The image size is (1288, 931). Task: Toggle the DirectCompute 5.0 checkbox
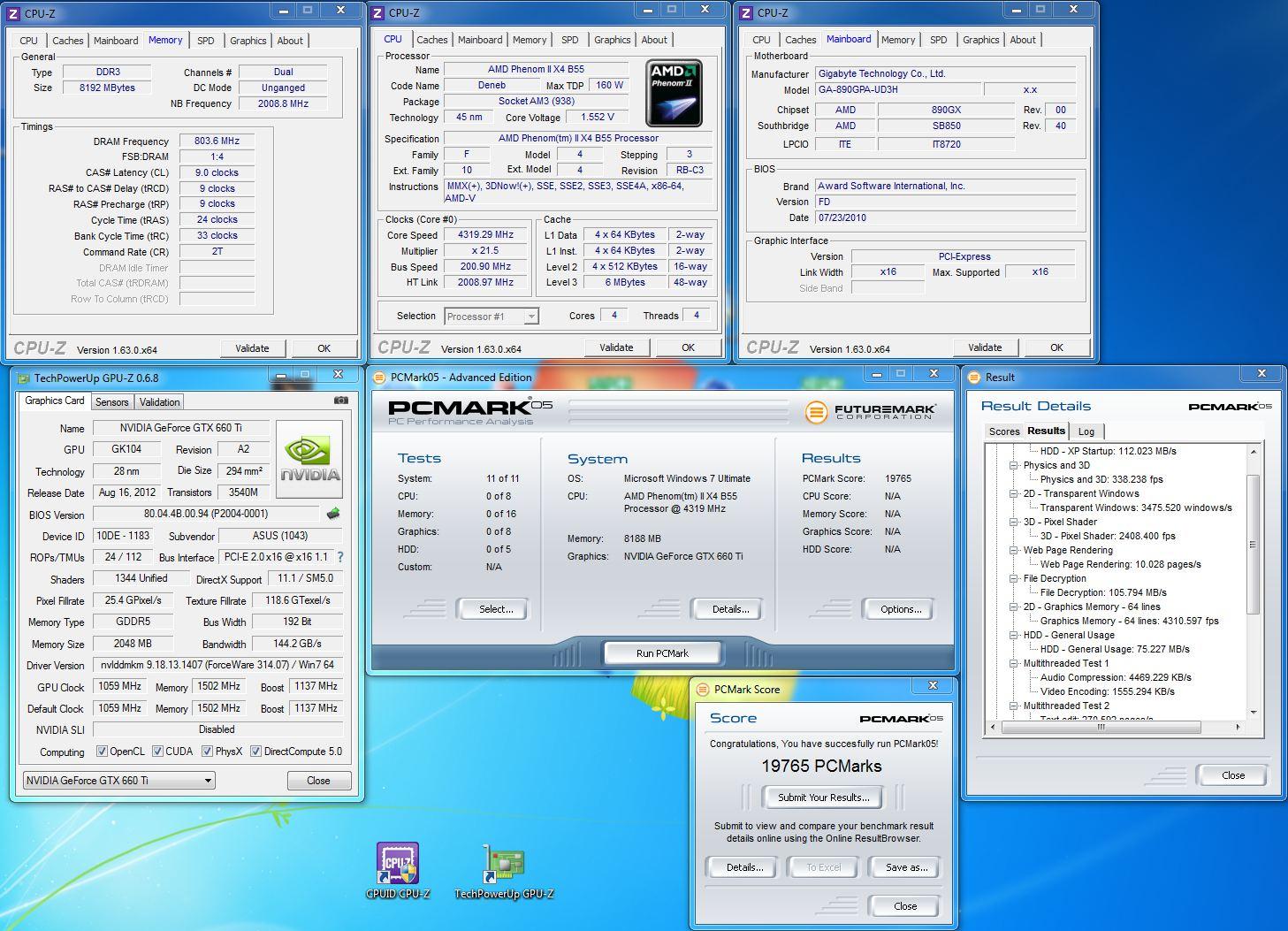pyautogui.click(x=255, y=752)
